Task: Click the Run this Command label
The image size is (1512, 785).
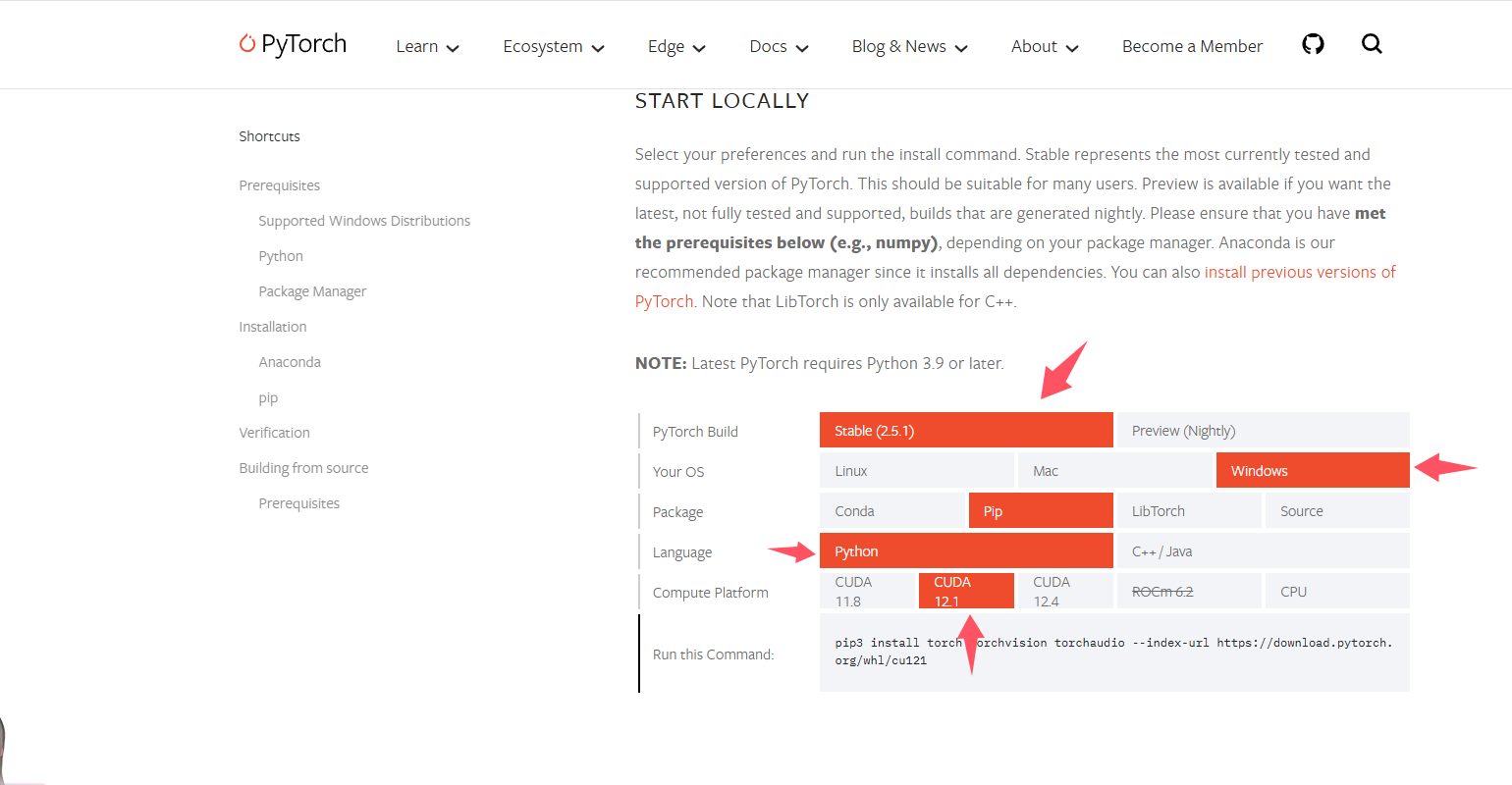Action: coord(713,654)
